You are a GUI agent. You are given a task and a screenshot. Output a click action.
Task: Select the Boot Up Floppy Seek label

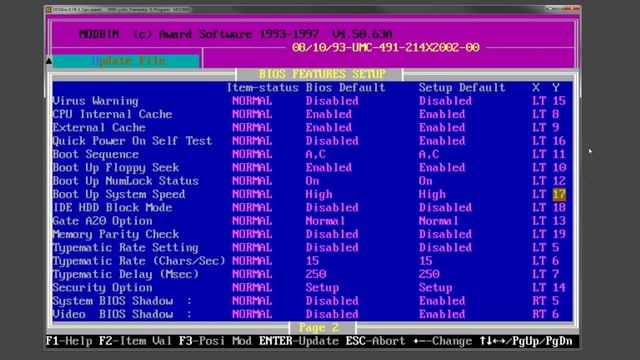click(116, 168)
